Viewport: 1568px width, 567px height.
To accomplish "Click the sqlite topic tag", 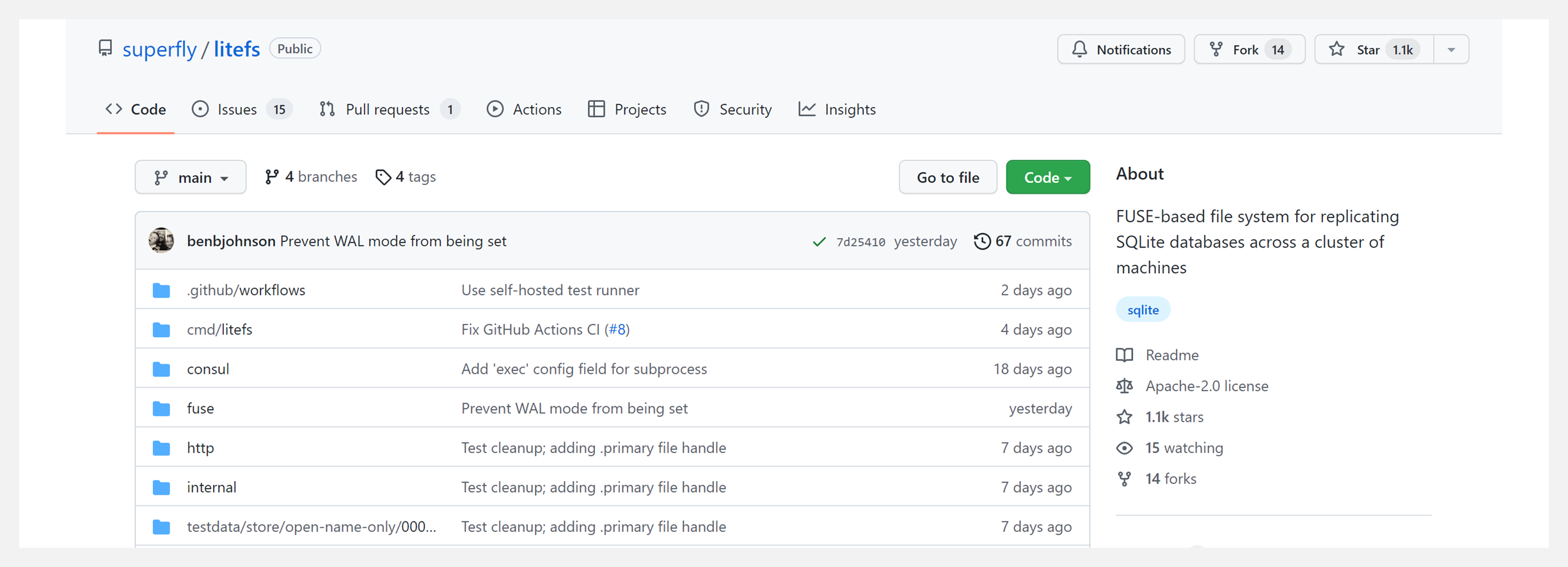I will click(1143, 310).
